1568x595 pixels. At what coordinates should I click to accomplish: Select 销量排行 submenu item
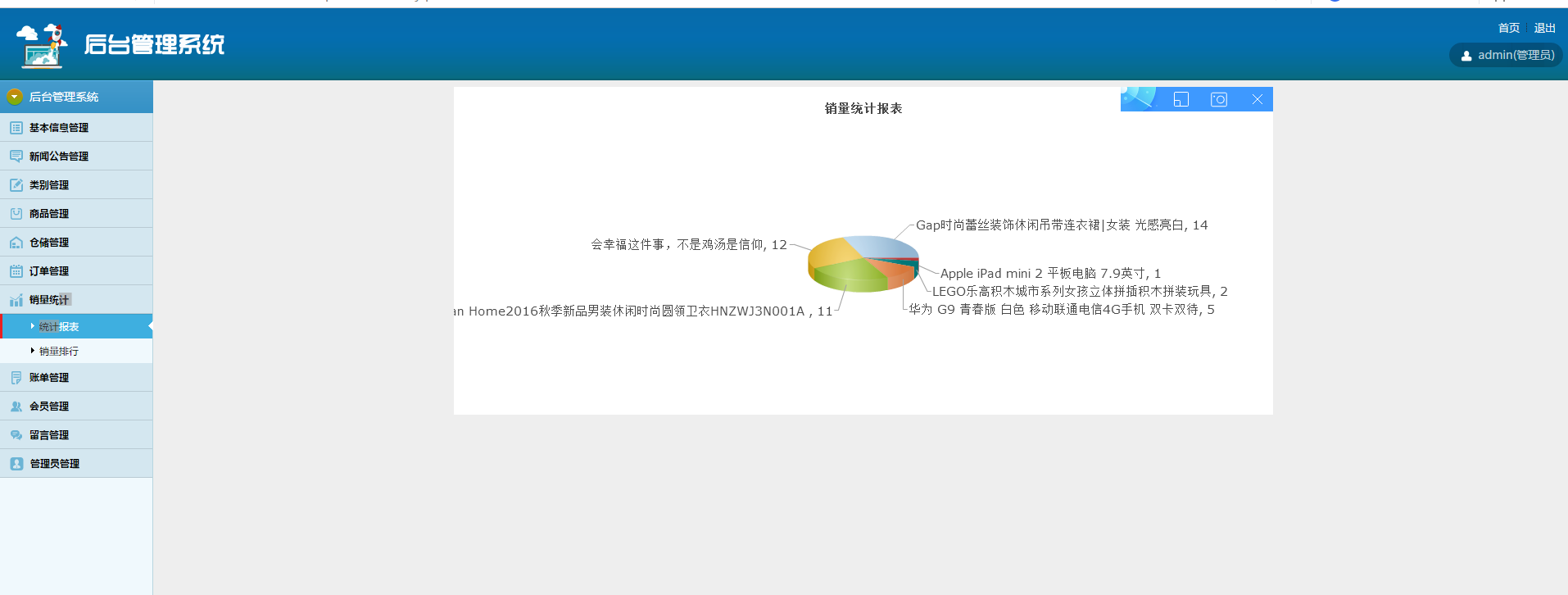pyautogui.click(x=76, y=351)
